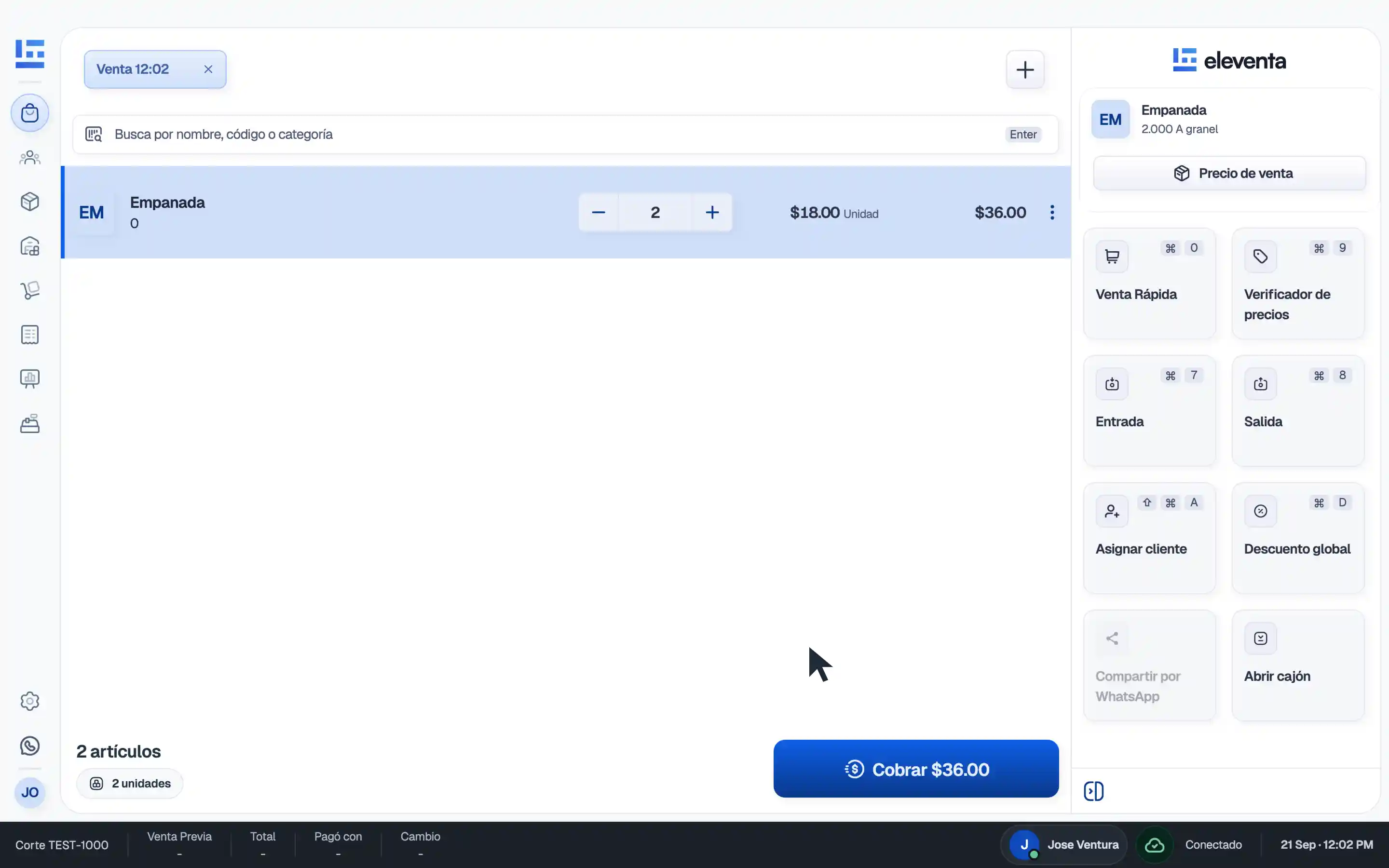This screenshot has width=1389, height=868.
Task: Click the Corte TEST-1000 status text
Action: (62, 845)
